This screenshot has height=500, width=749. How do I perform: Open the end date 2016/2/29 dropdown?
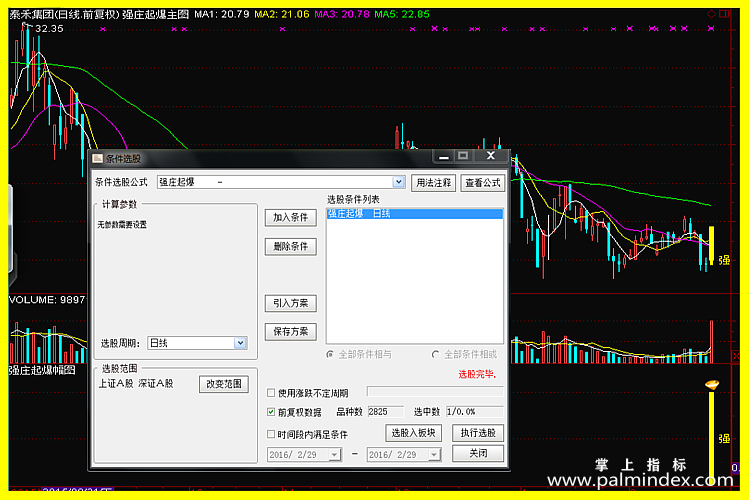(x=434, y=455)
